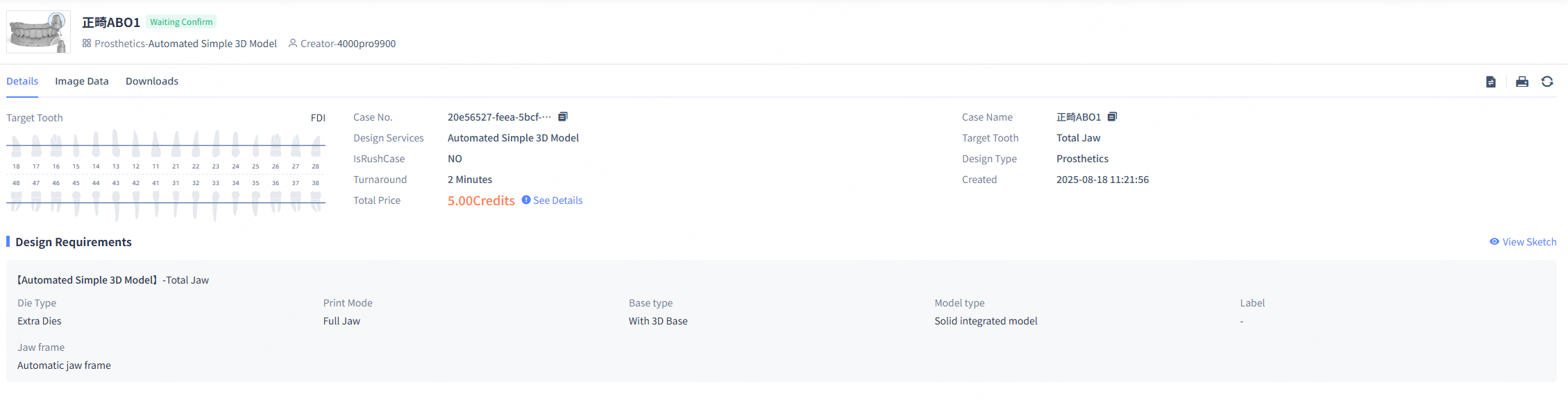This screenshot has height=407, width=1568.
Task: Click the document transfer icon in toolbar
Action: pyautogui.click(x=1491, y=82)
